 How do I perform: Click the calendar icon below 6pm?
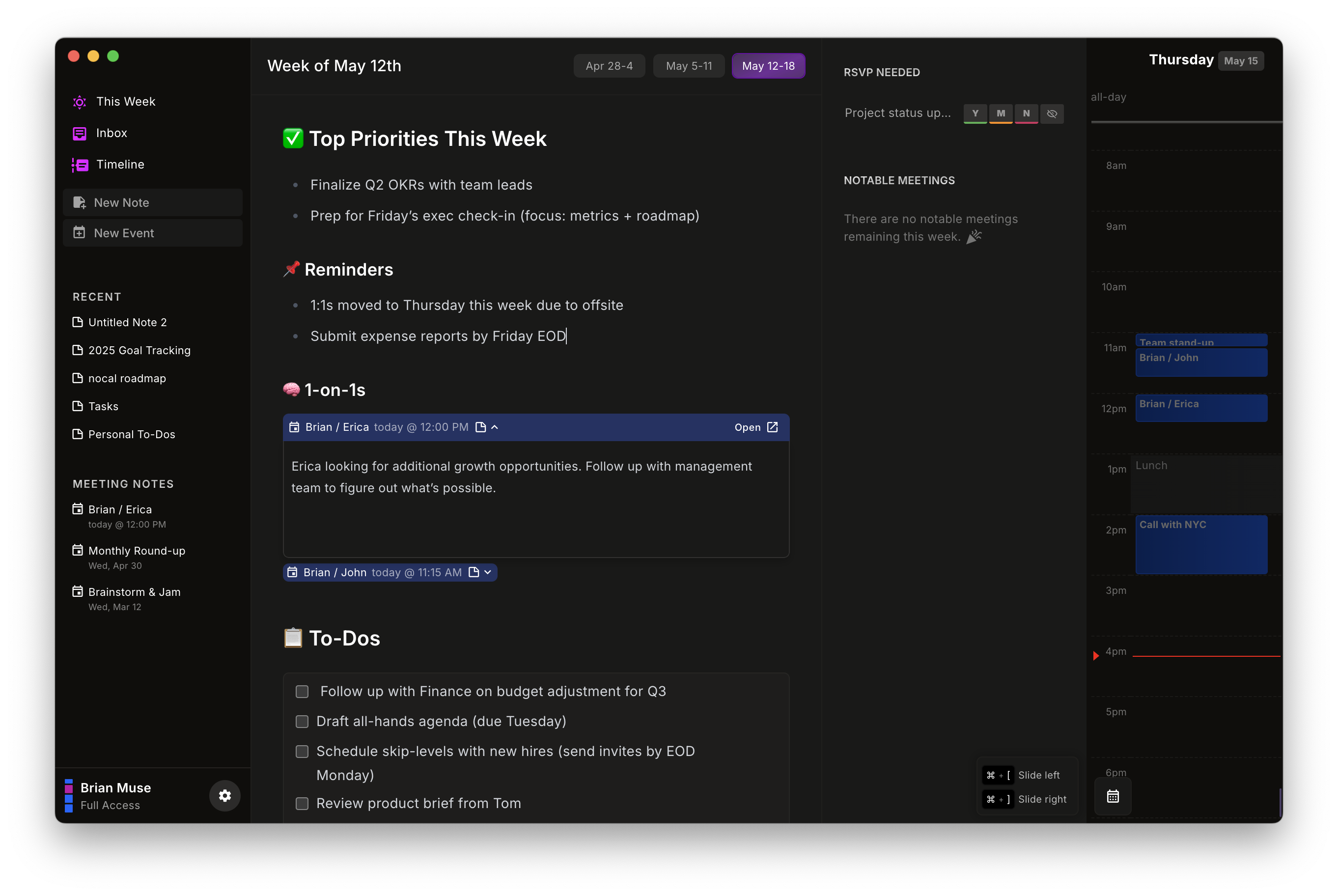(1113, 796)
